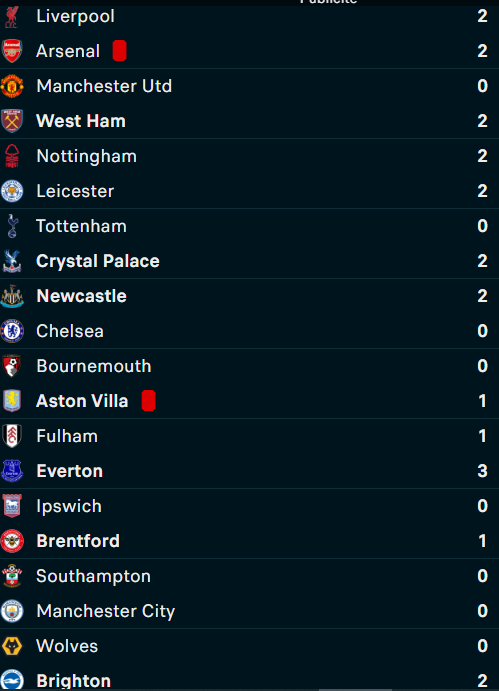Select the Wolves wolf-head logo

[12, 646]
